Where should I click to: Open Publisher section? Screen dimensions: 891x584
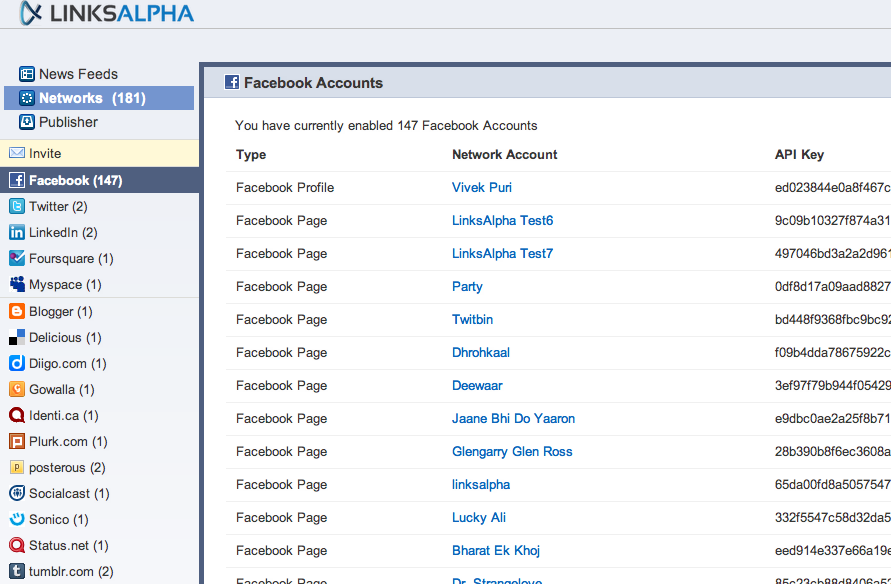(x=68, y=122)
